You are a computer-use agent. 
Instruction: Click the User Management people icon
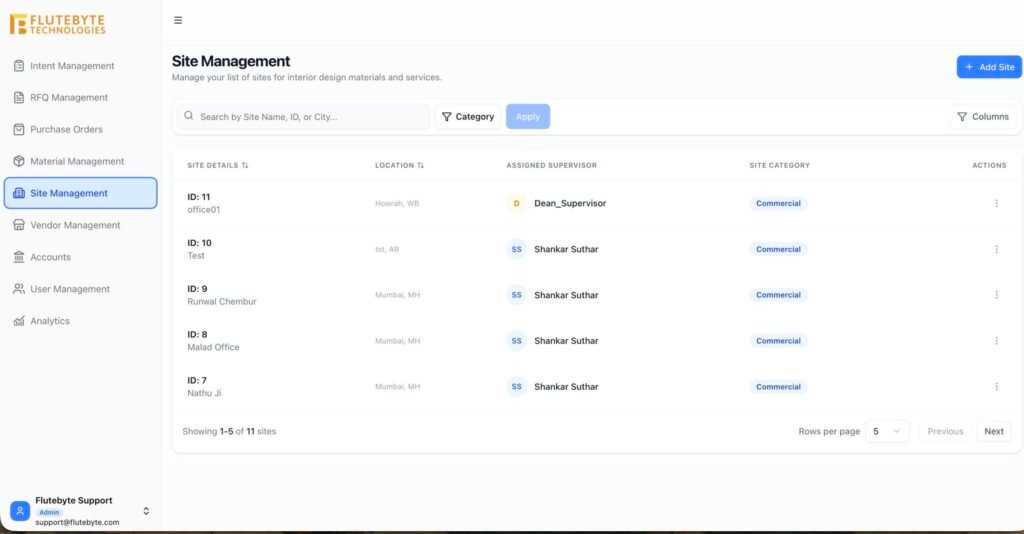tap(19, 289)
